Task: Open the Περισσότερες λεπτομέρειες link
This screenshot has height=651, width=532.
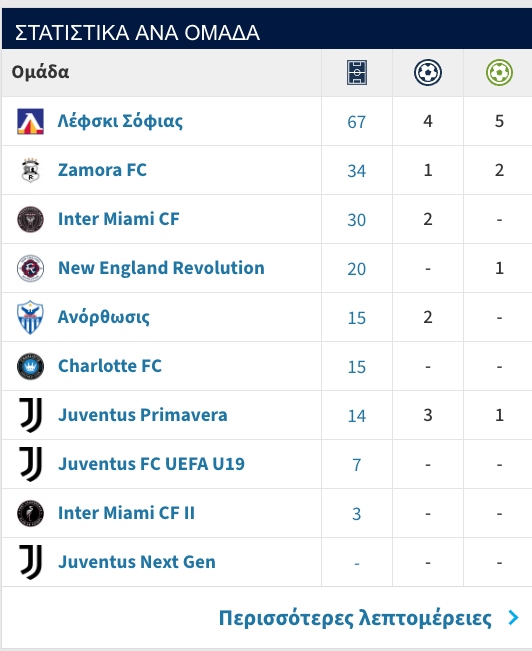Action: [x=355, y=618]
